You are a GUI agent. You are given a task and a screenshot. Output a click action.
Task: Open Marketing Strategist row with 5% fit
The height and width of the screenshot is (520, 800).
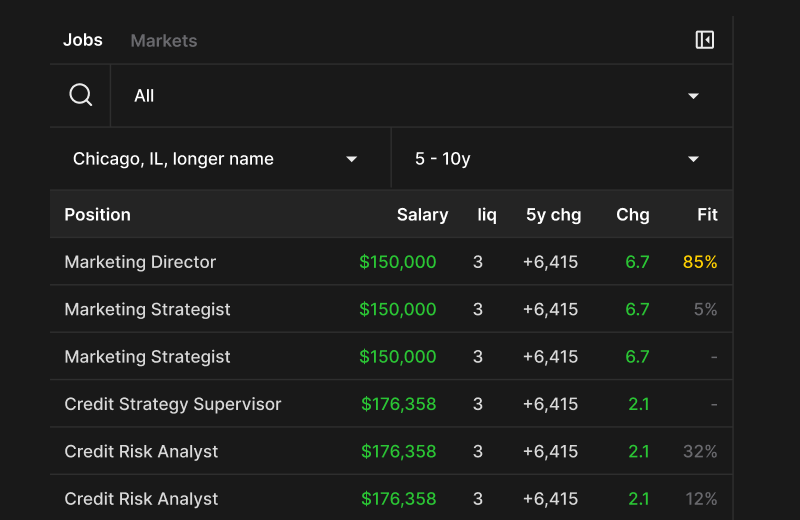coord(148,310)
